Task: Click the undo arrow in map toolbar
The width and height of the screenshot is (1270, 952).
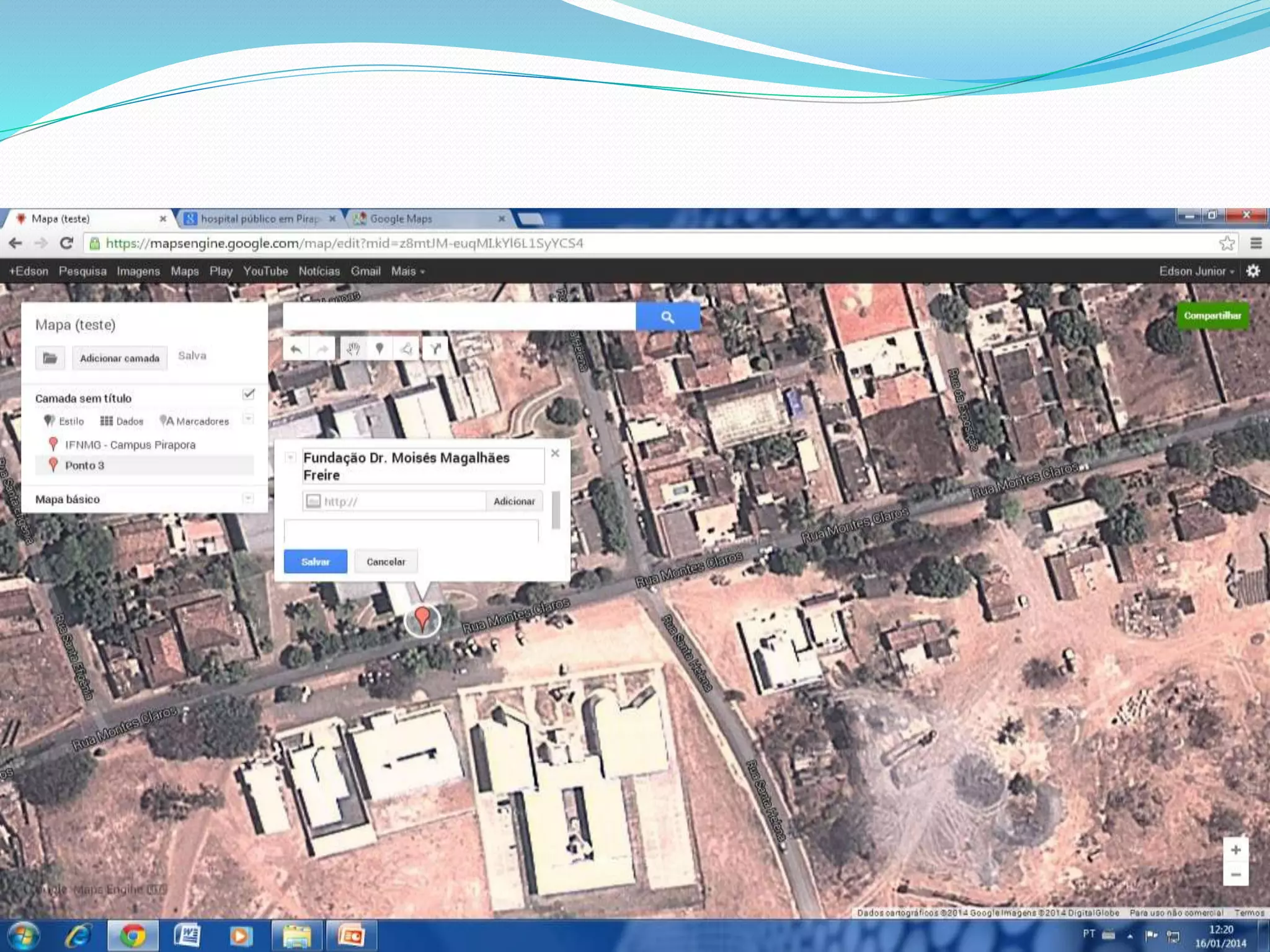Action: [x=296, y=349]
